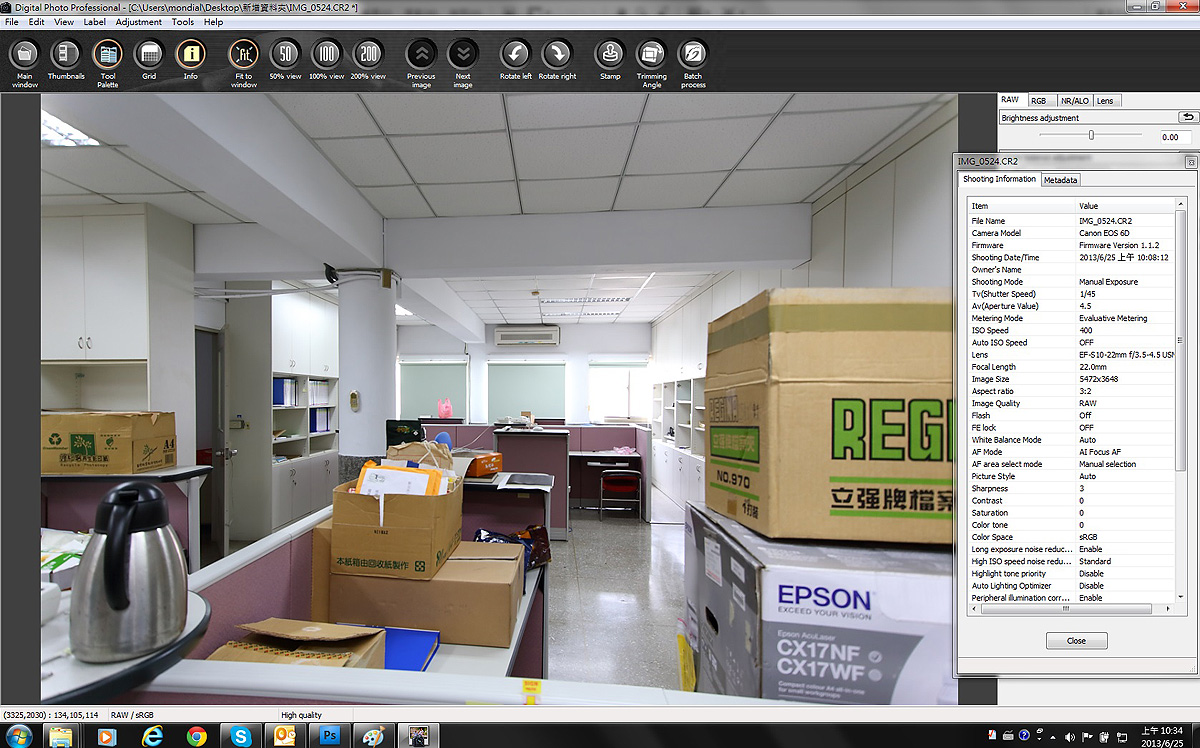
Task: Close the IMG_0524.CR2 info window via X
Action: [1190, 161]
